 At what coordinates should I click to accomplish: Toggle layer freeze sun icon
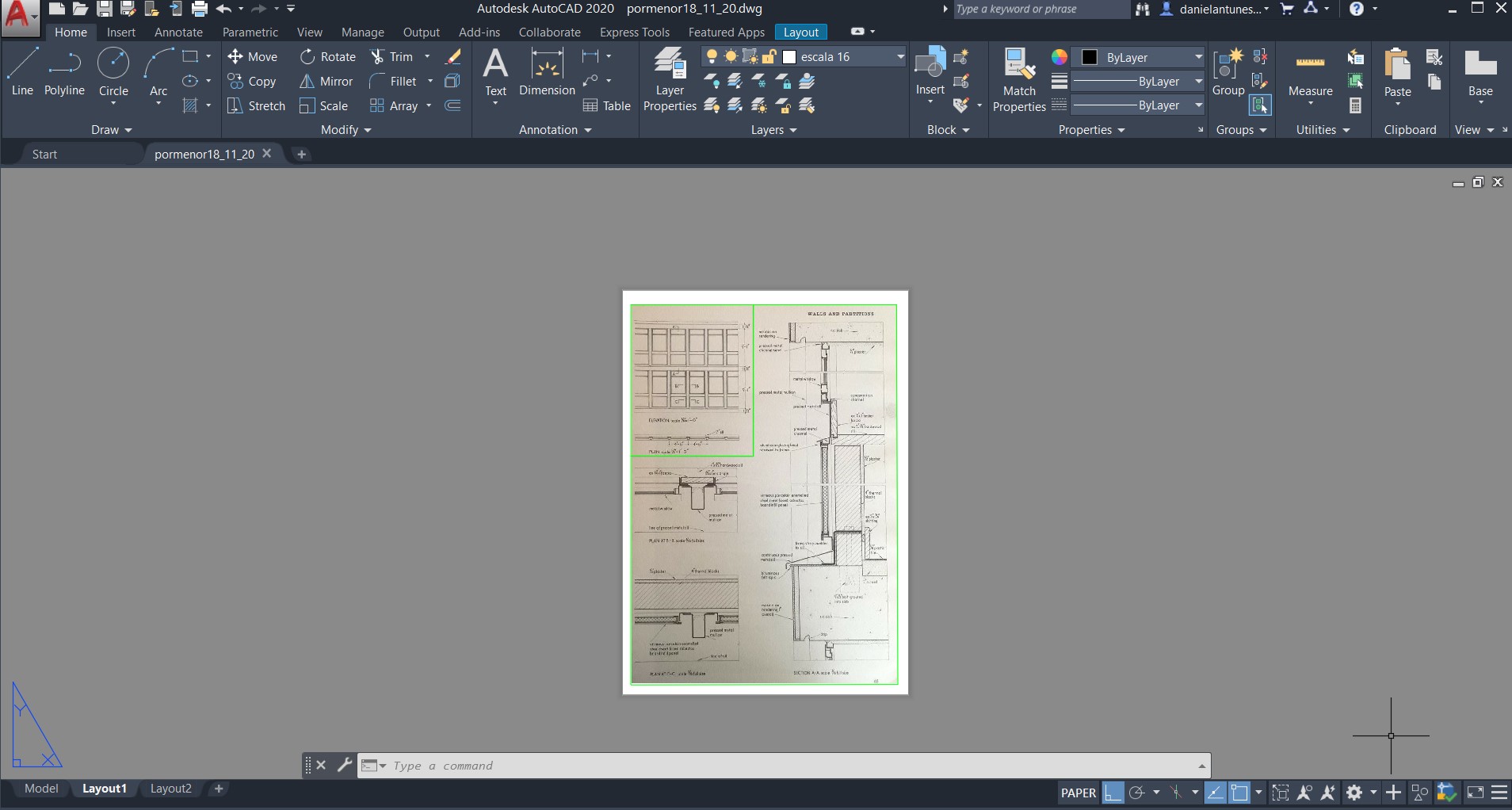pyautogui.click(x=731, y=56)
